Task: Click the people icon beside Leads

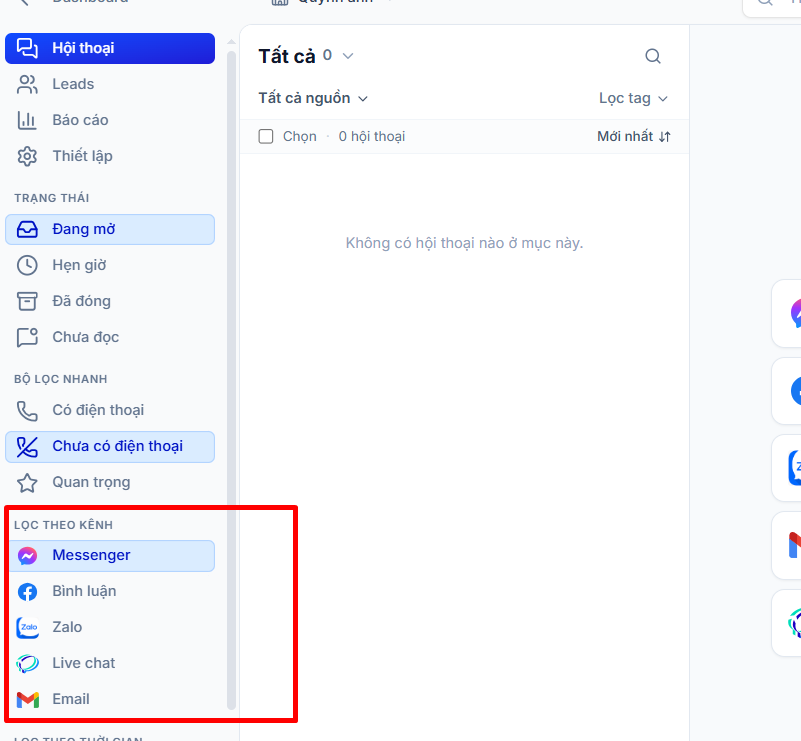Action: click(x=27, y=84)
